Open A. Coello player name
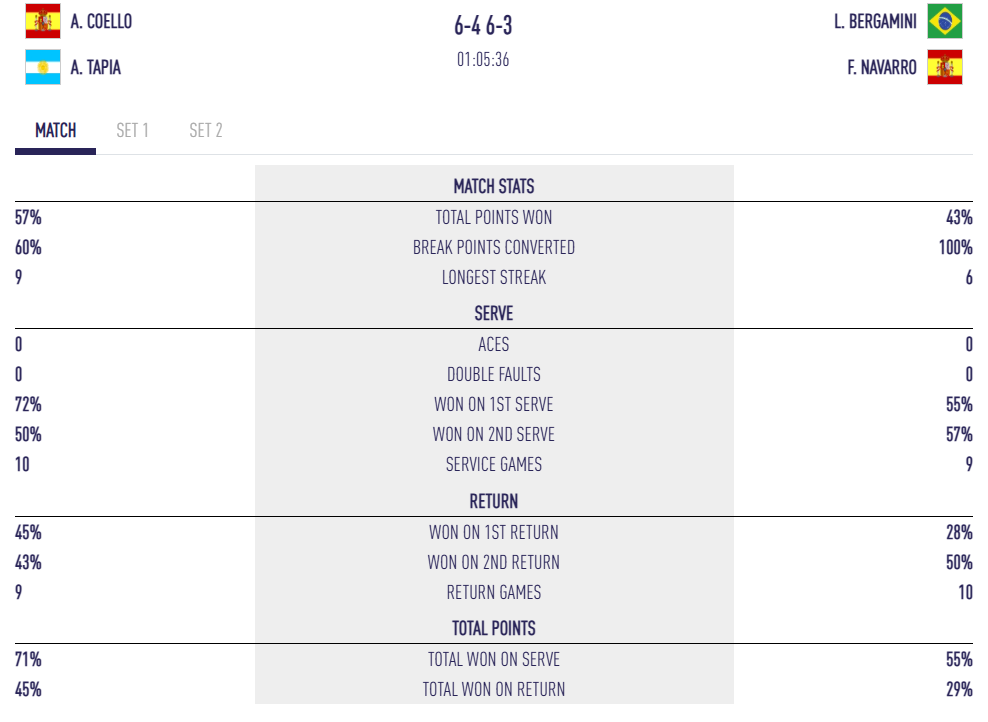 pos(101,21)
